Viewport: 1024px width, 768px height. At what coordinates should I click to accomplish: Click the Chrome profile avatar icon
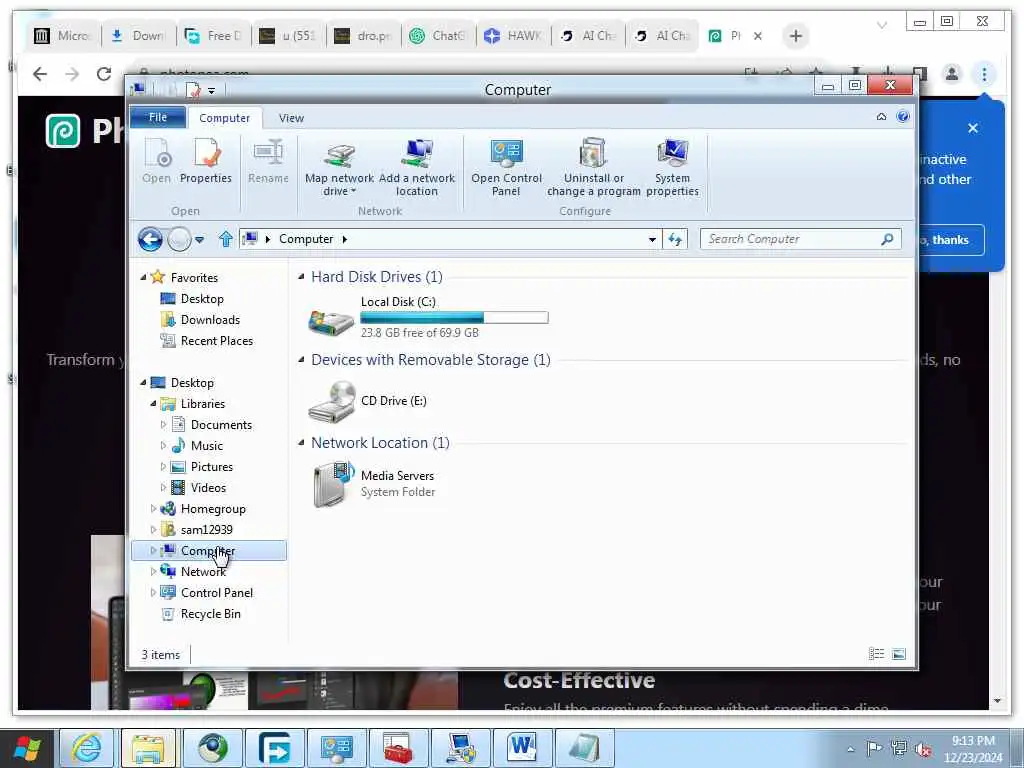pyautogui.click(x=952, y=74)
